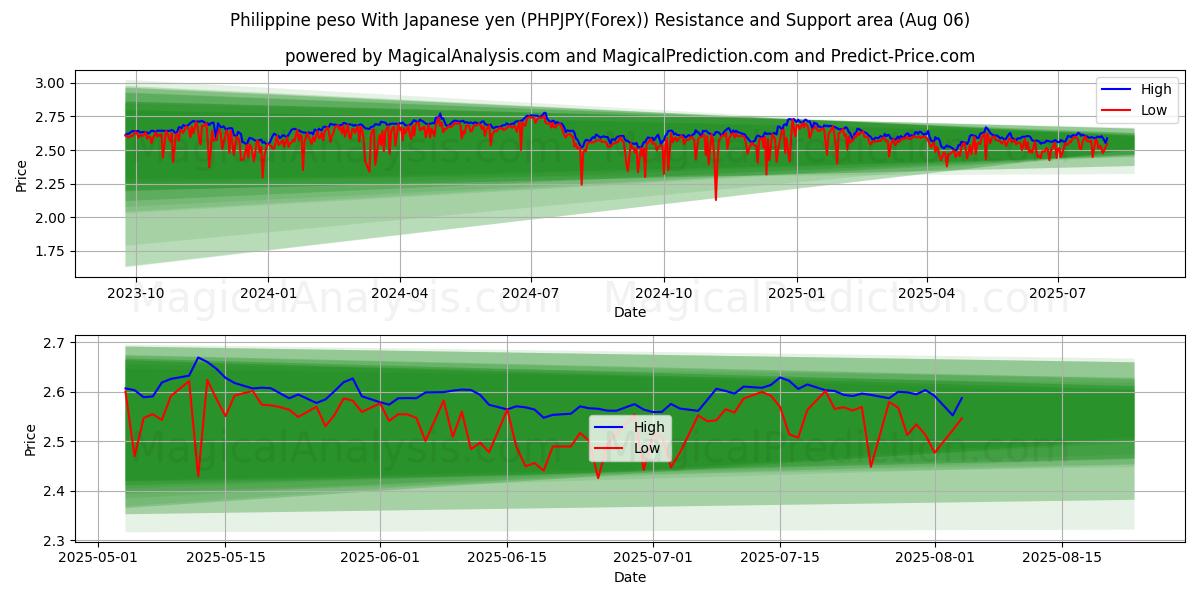Viewport: 1200px width, 600px height.
Task: Click the '2.4' price tick on bottom chart
Action: (x=54, y=491)
